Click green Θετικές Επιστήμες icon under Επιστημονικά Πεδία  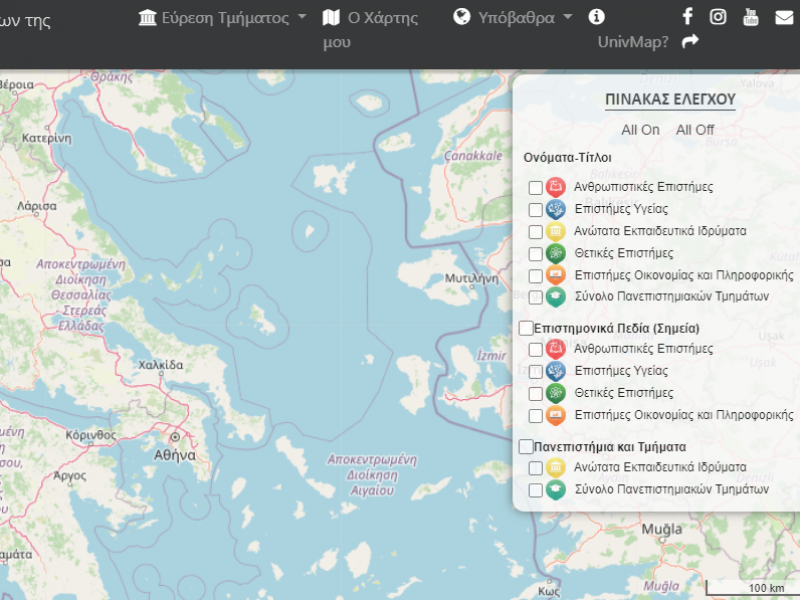(x=556, y=393)
